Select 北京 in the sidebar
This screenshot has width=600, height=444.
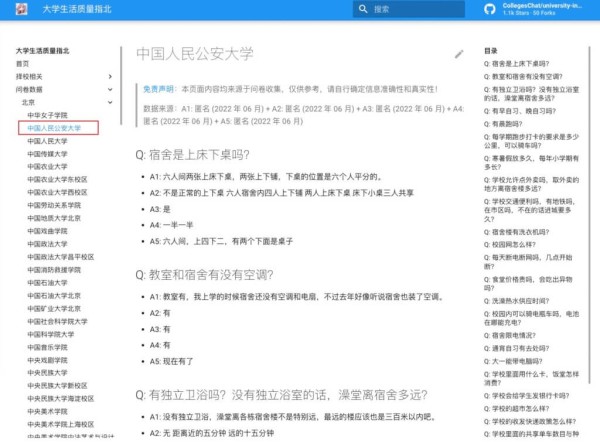28,102
